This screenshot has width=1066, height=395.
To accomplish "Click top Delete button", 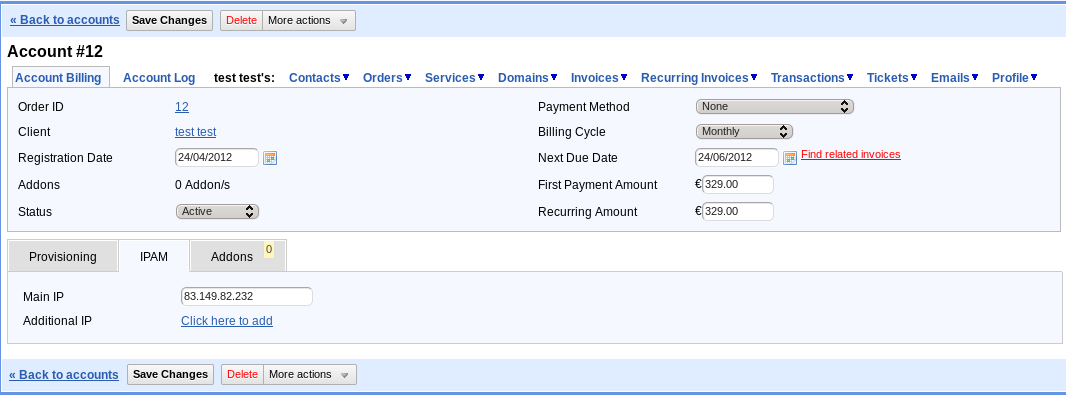I will click(241, 20).
